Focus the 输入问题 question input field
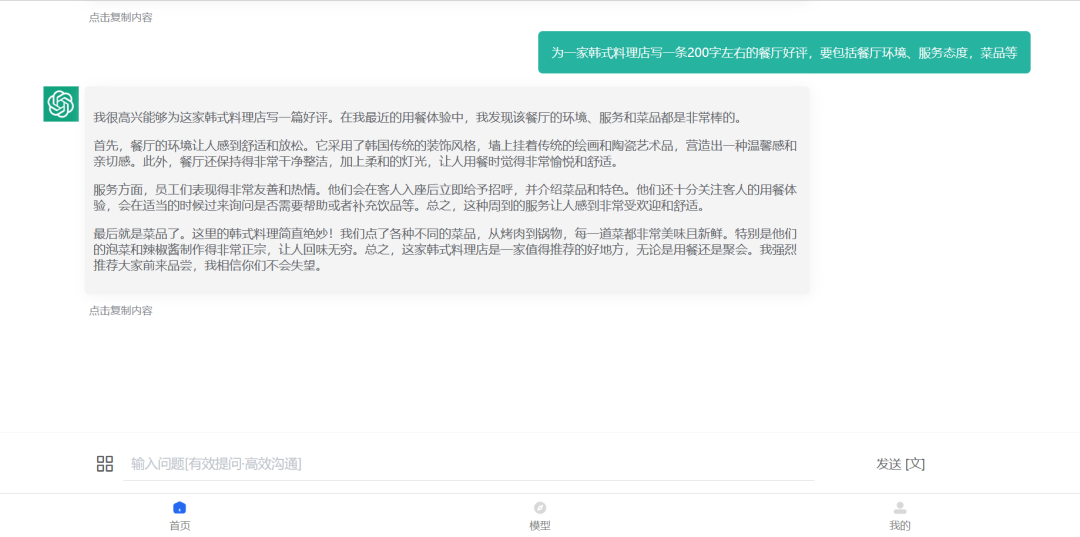The height and width of the screenshot is (537, 1080). (x=468, y=464)
